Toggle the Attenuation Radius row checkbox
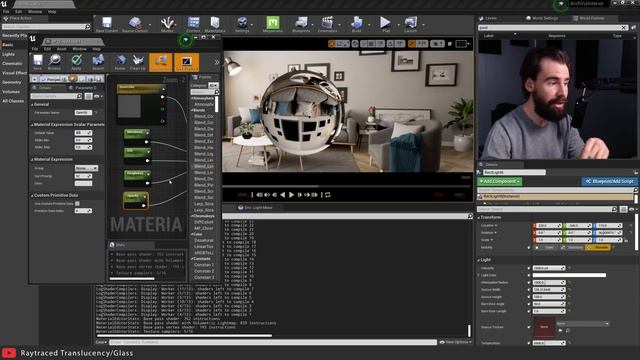 [529, 282]
